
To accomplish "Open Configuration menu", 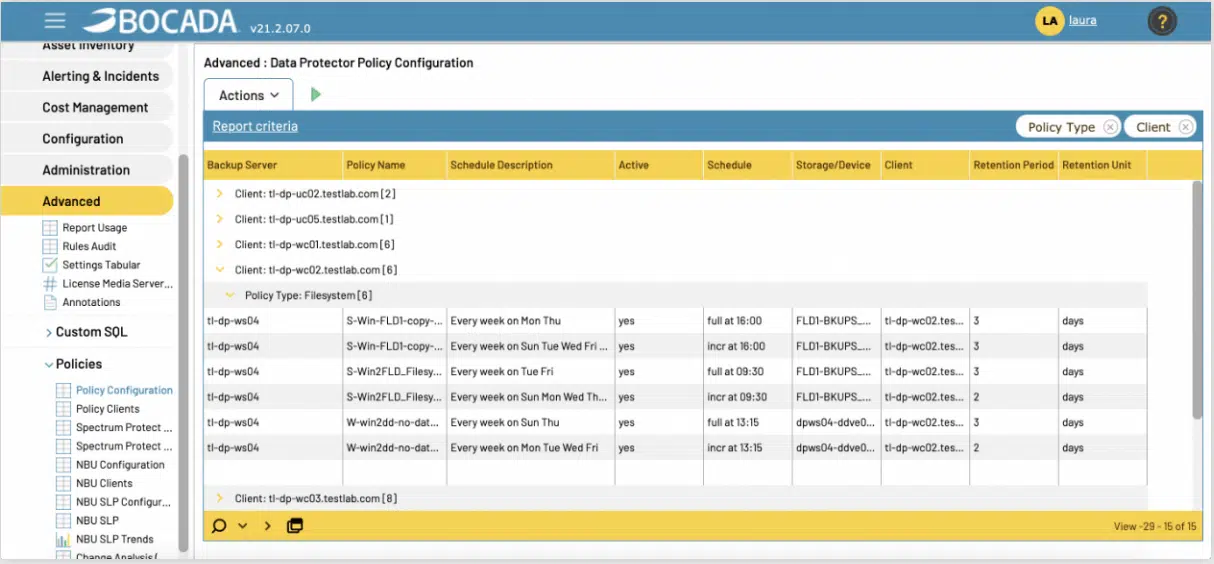I will pyautogui.click(x=83, y=139).
